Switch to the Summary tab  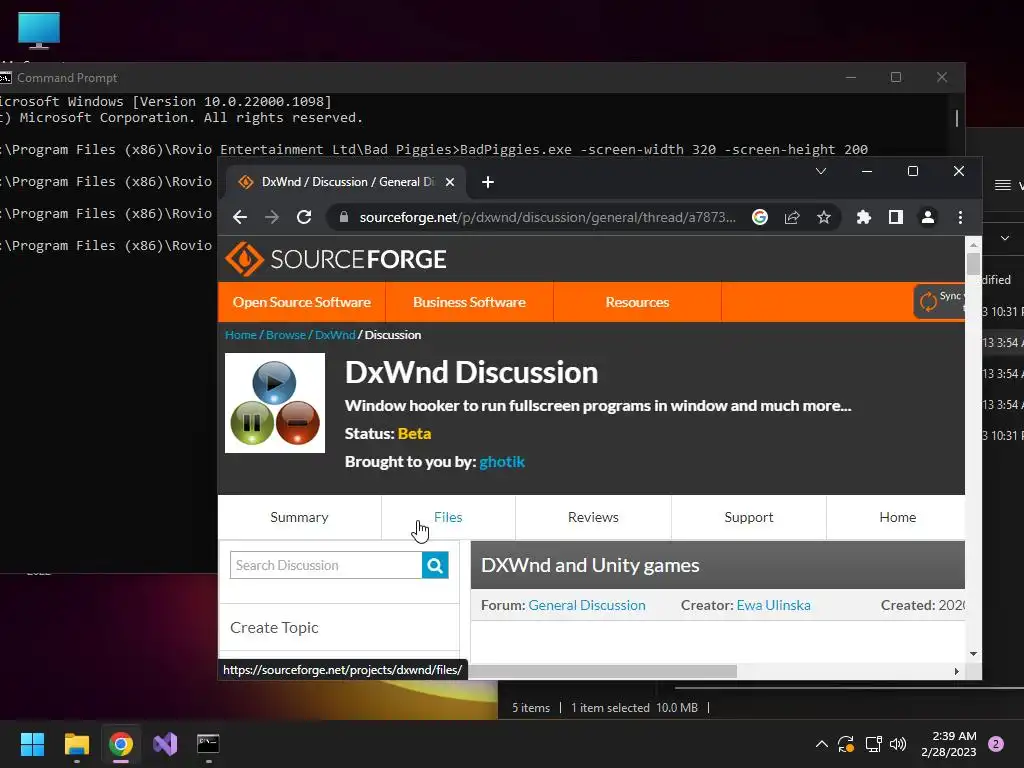[299, 517]
